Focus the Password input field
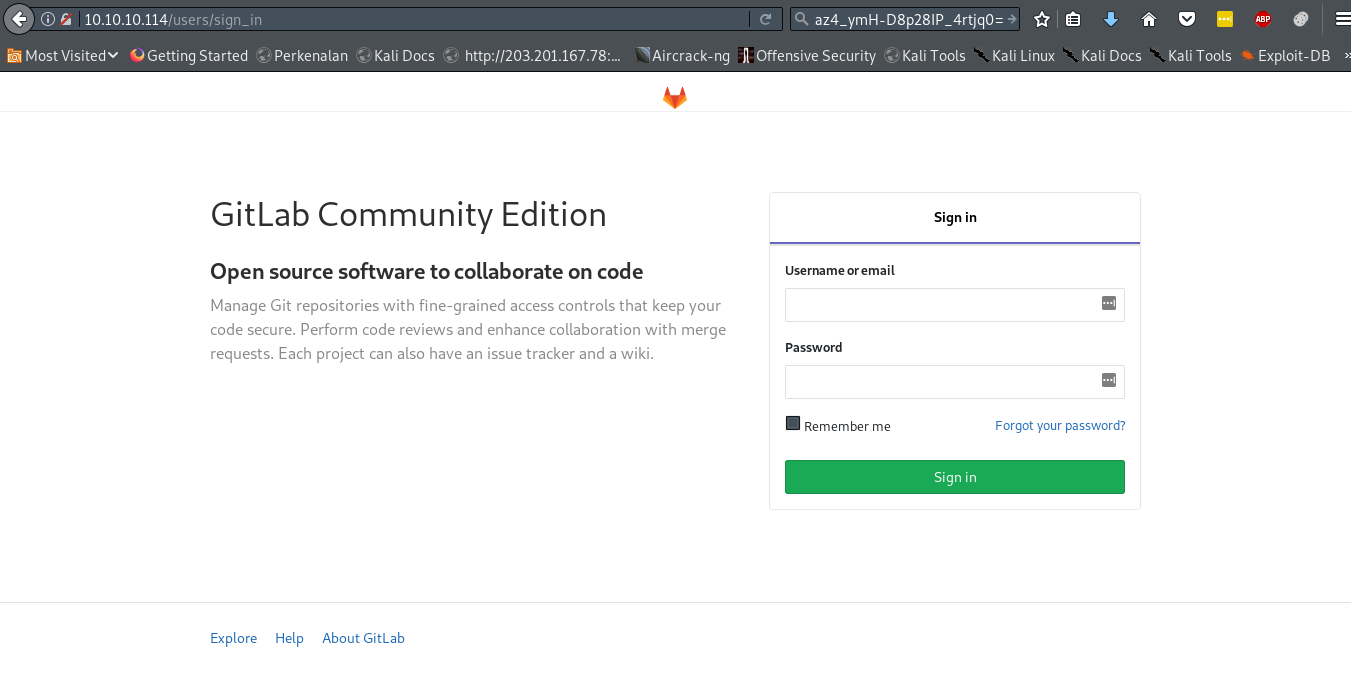This screenshot has width=1351, height=678. [955, 382]
